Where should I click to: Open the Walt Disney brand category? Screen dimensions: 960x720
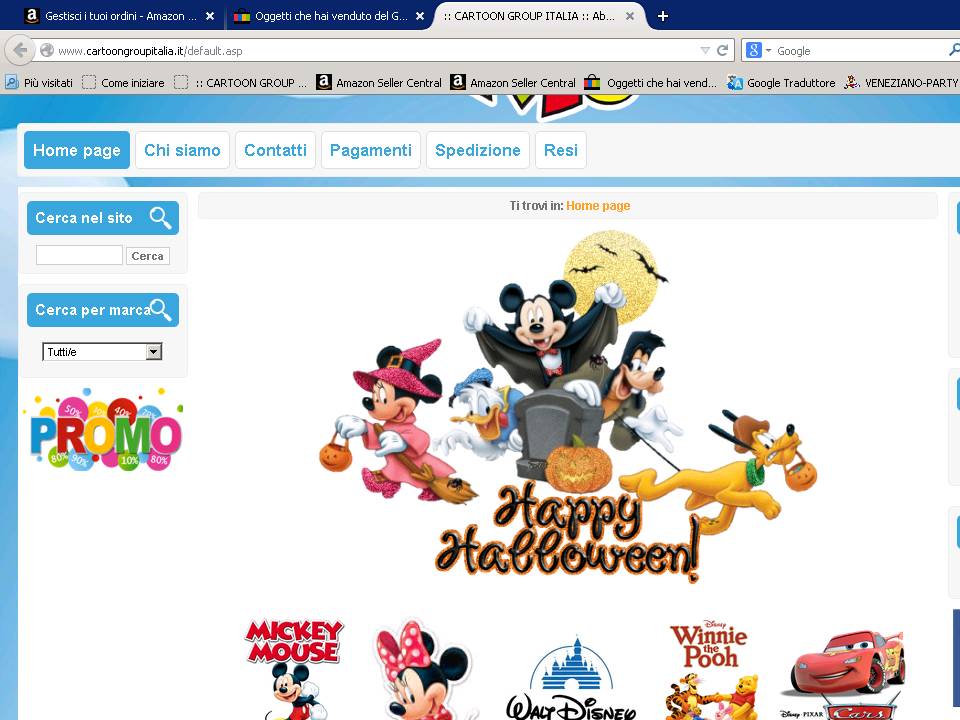click(571, 678)
